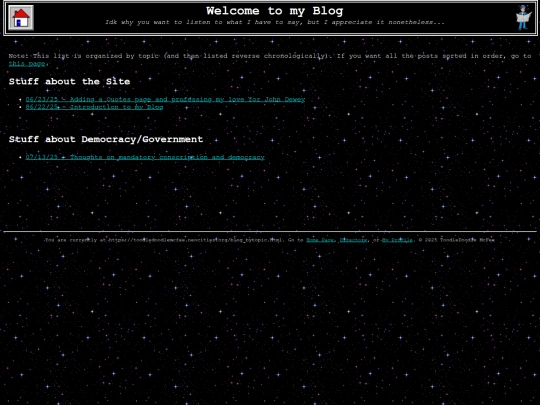The image size is (540, 405).
Task: Click the italic subtitle under the blog title
Action: pos(274,22)
